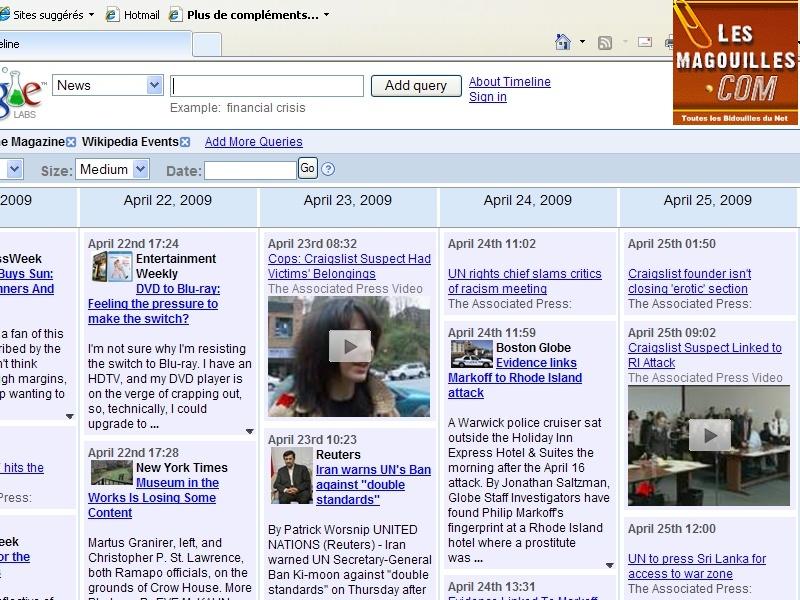
Task: Click the browser Home icon
Action: coord(563,42)
